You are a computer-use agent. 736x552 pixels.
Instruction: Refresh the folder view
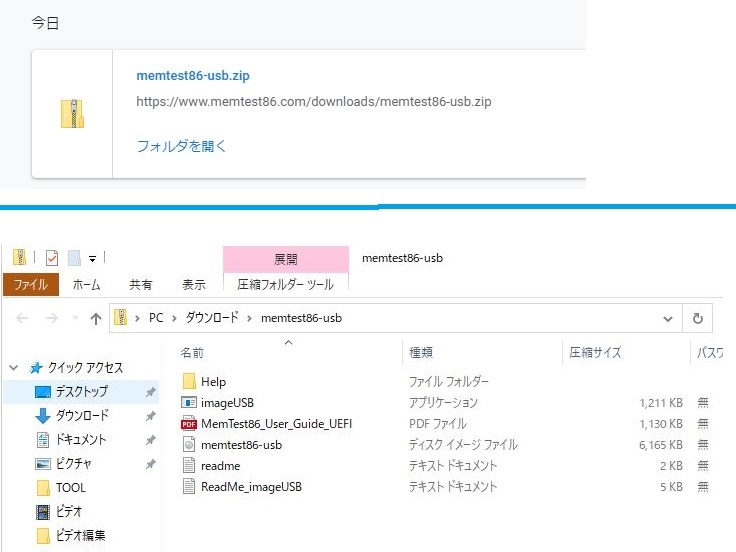click(x=698, y=318)
